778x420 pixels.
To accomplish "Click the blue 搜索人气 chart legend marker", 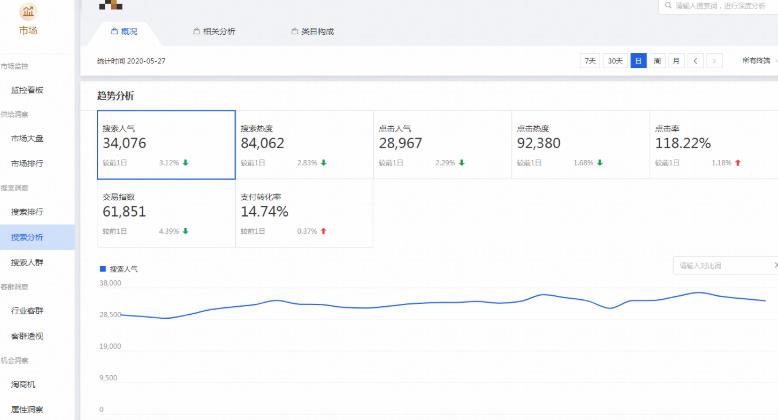I will tap(102, 269).
